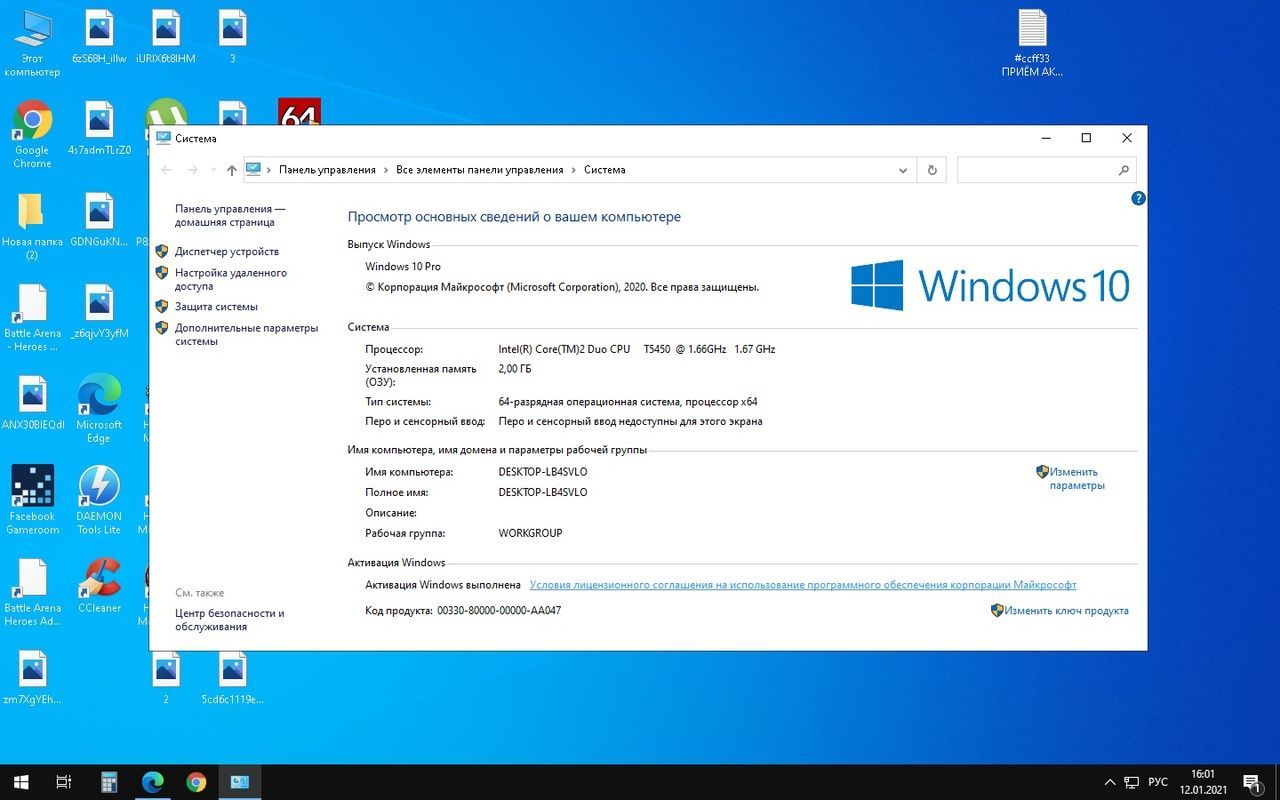
Task: Click the System window taskbar button
Action: (240, 782)
